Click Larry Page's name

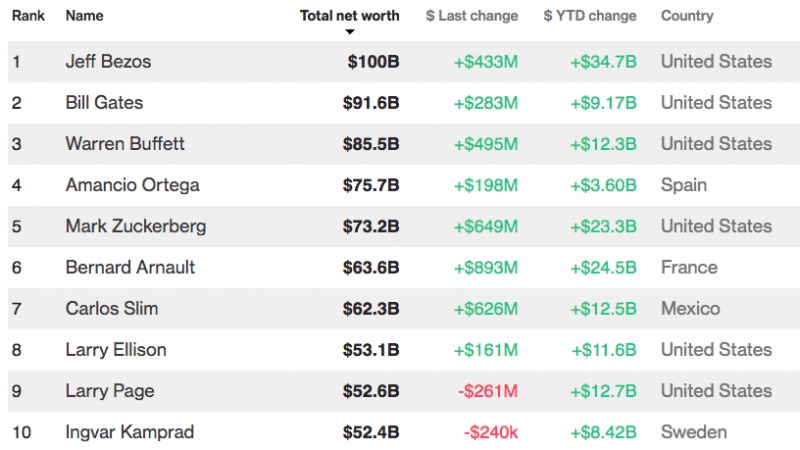click(x=110, y=391)
